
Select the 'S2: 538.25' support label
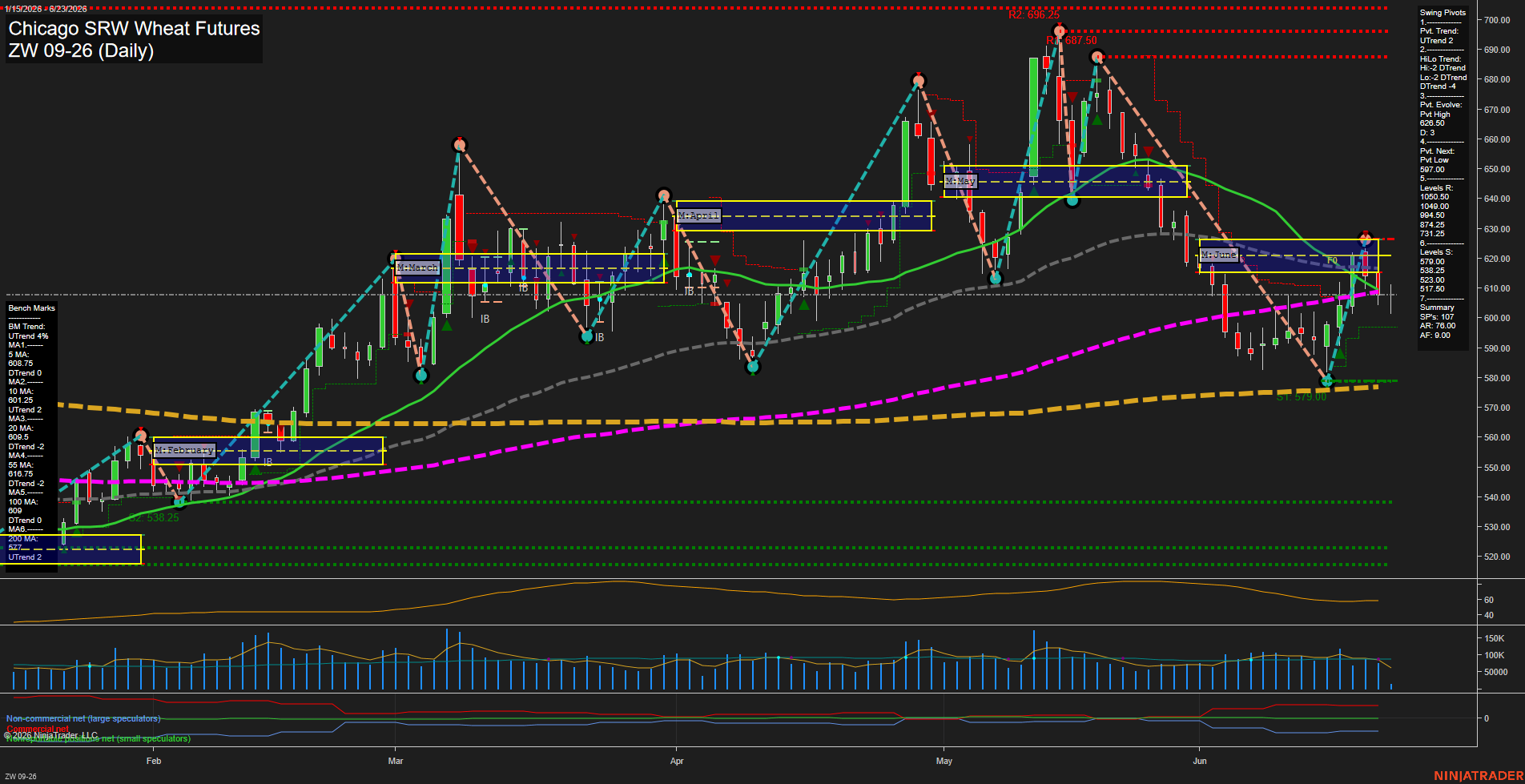(x=154, y=518)
